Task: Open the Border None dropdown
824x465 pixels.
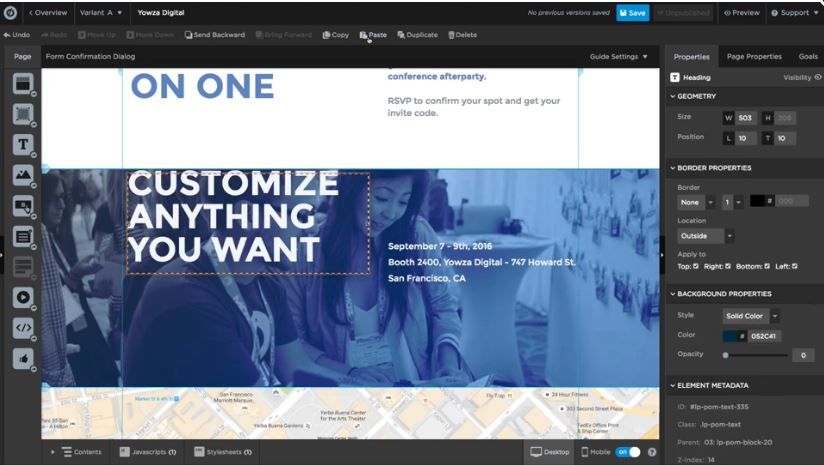Action: pyautogui.click(x=696, y=202)
